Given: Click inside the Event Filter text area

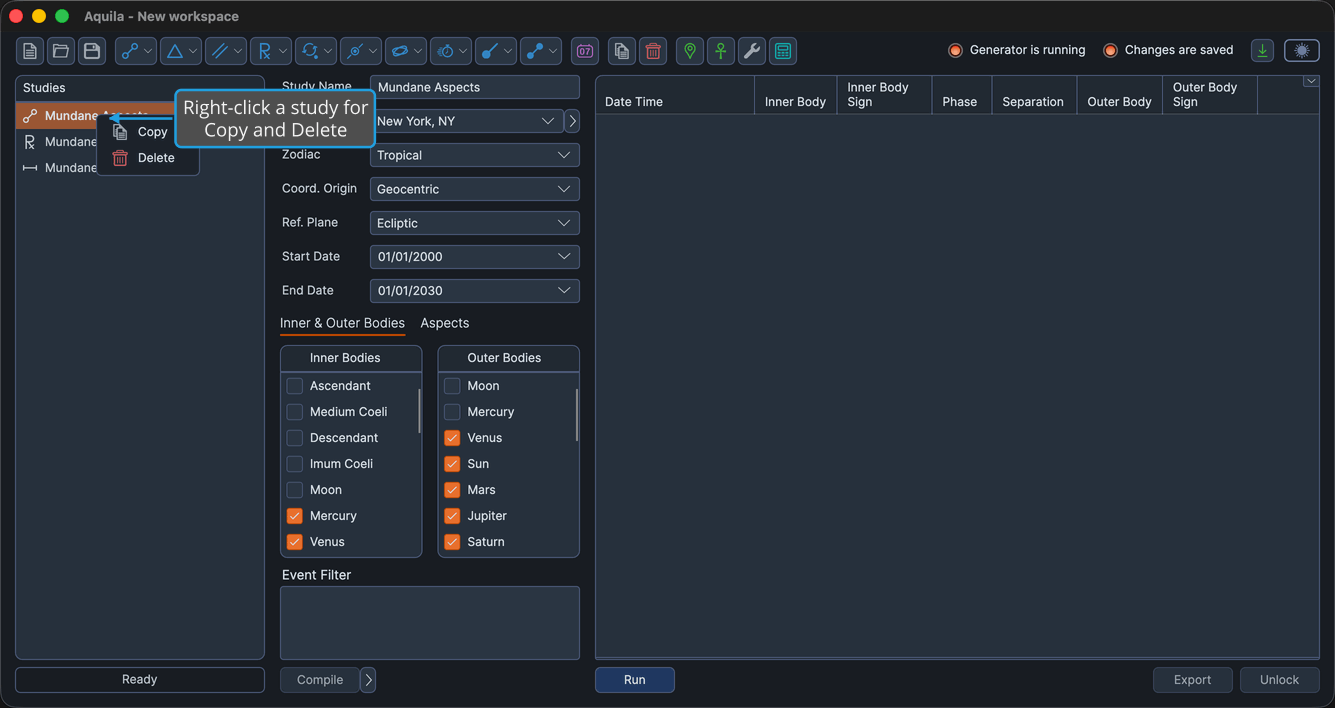Looking at the screenshot, I should 430,623.
